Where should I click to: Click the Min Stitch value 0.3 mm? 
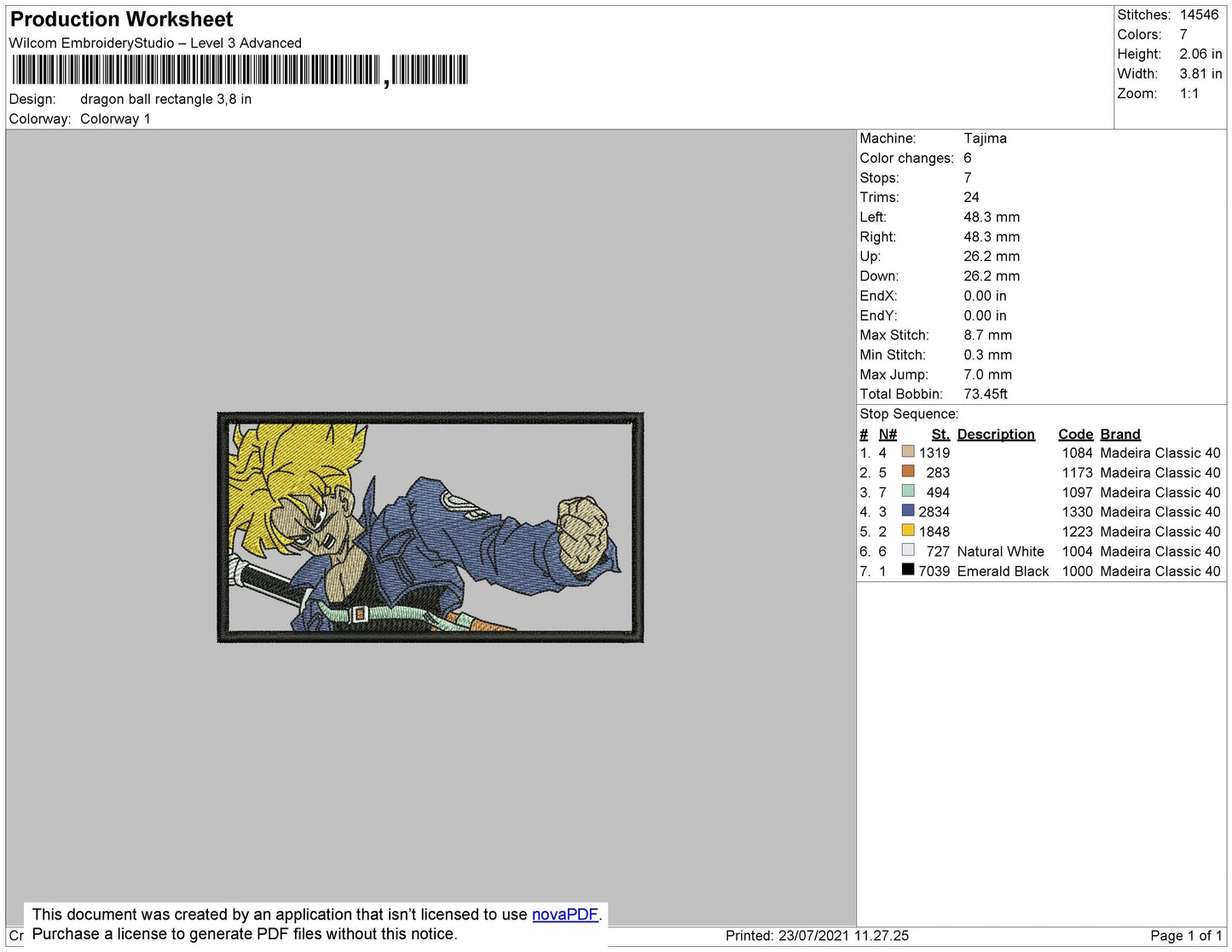click(987, 355)
